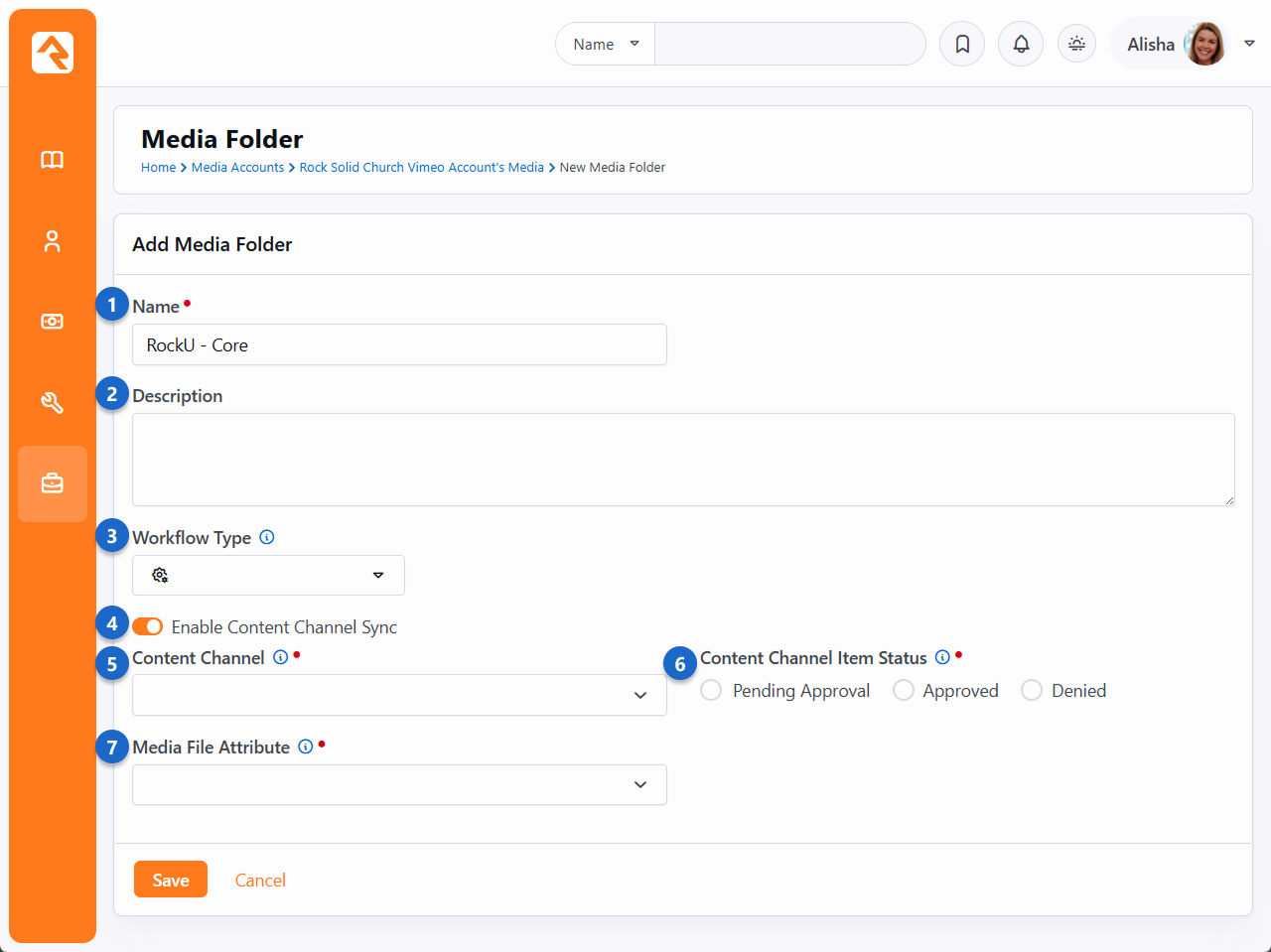Open the wrench tools icon in sidebar
Screen dimensions: 1271x952
(53, 402)
